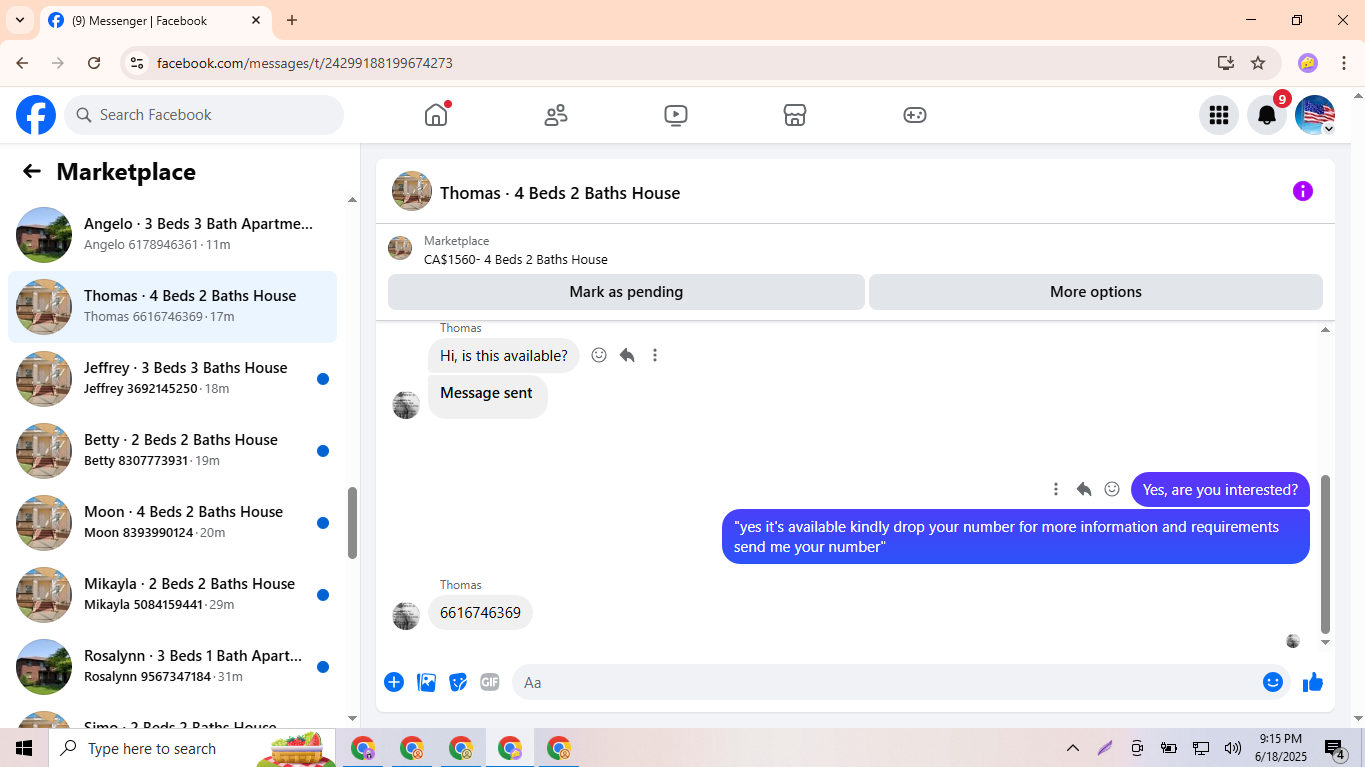The width and height of the screenshot is (1365, 767).
Task: Open Chrome tab search dropdown
Action: coord(20,20)
